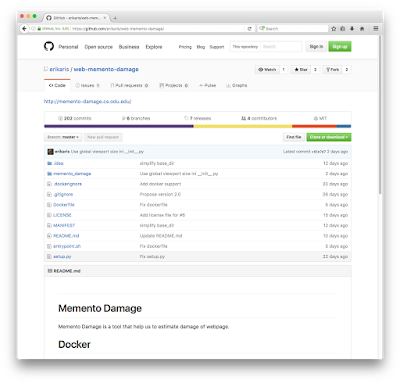View the 6 branches
Image resolution: width=400 pixels, height=384 pixels.
point(136,118)
